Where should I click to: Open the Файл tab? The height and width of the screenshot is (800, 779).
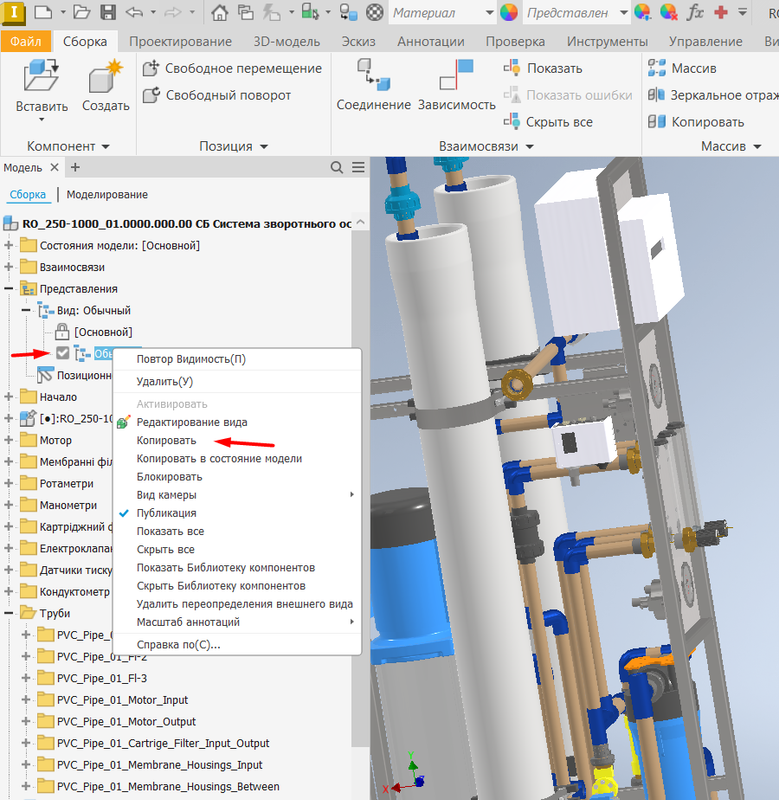(26, 41)
